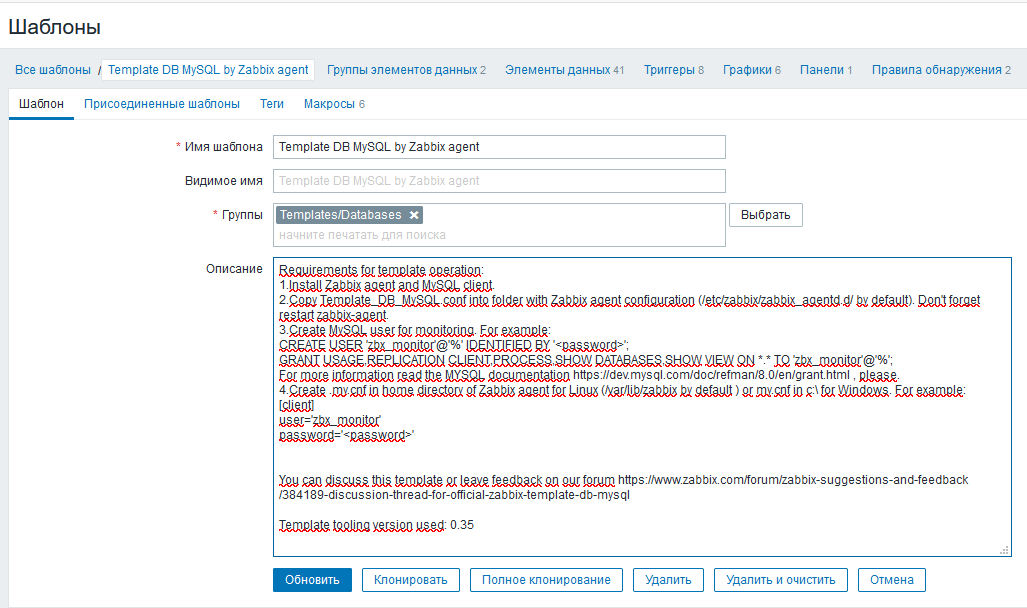Select the Шаблон tab
The width and height of the screenshot is (1027, 608).
pos(40,103)
